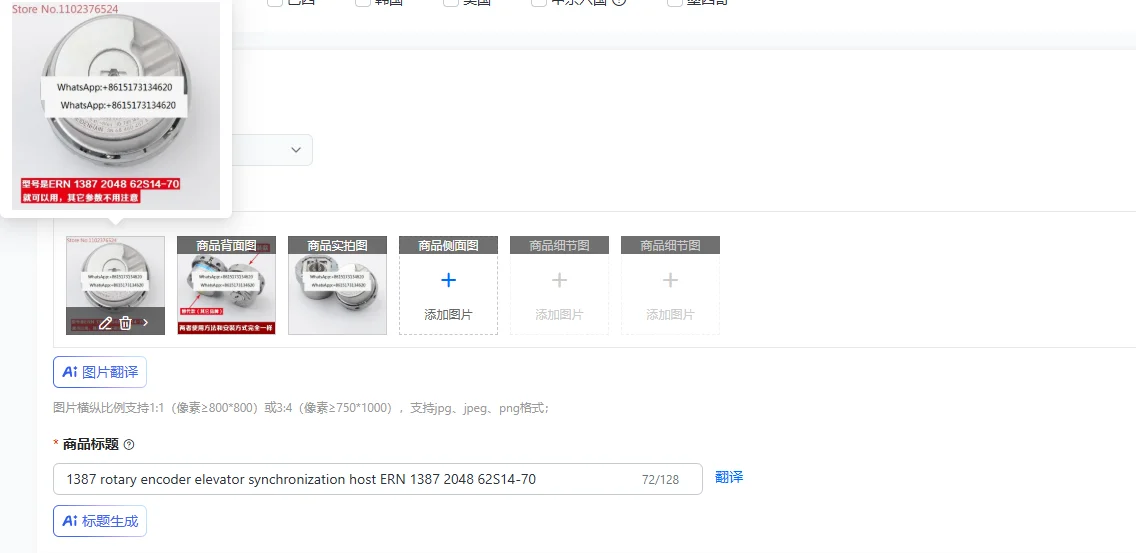Click the AI 图片翻译 button
The height and width of the screenshot is (553, 1136).
click(x=100, y=373)
